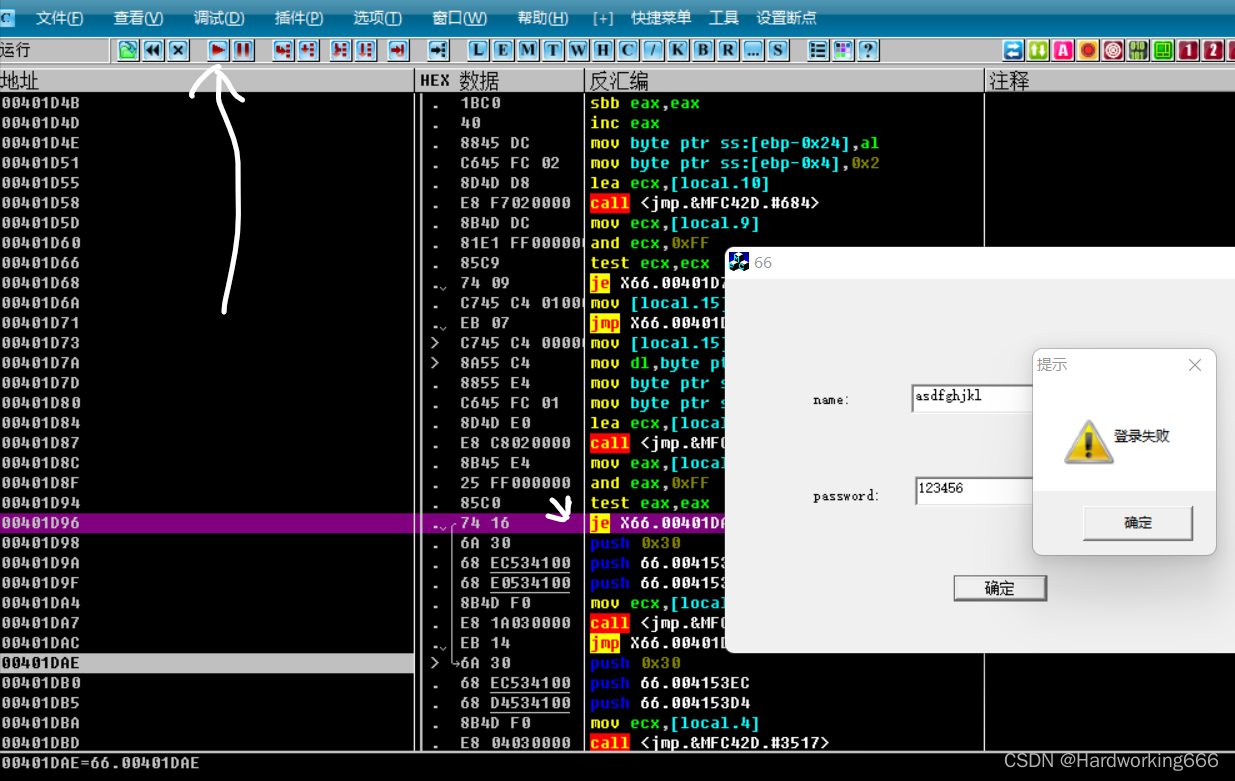Viewport: 1235px width, 781px height.
Task: Click the Trace Into toolbar icon
Action: point(341,50)
